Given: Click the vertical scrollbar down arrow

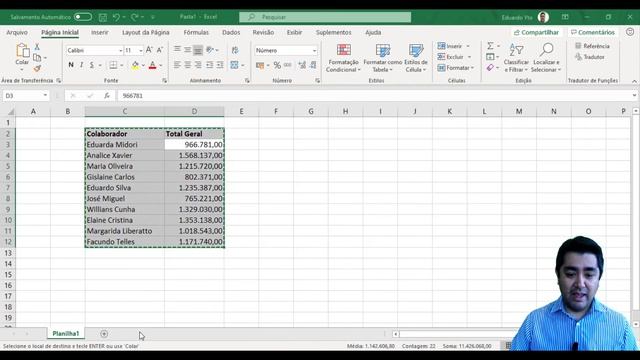Looking at the screenshot, I should 636,324.
